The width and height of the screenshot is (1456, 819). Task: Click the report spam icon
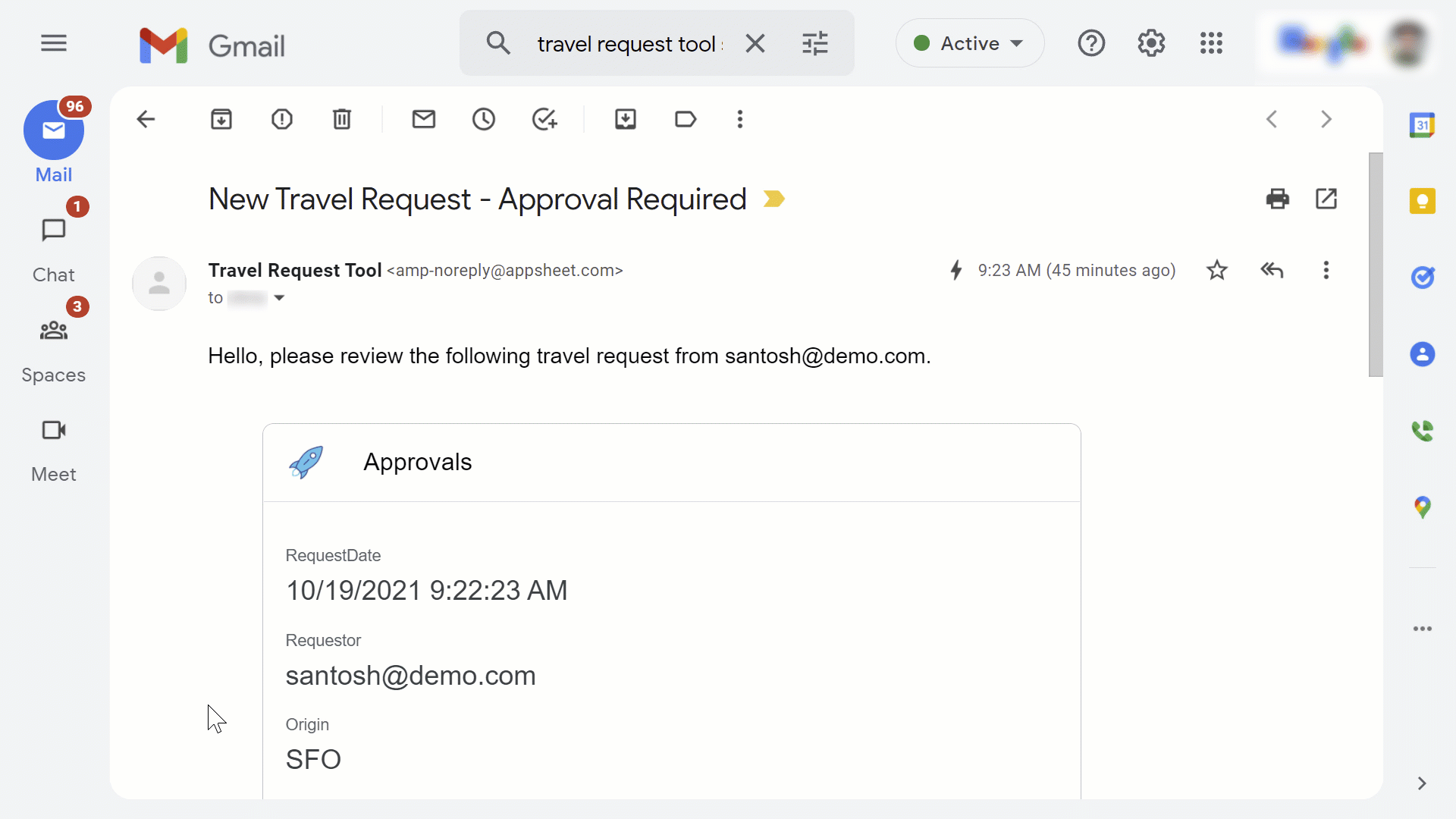coord(281,119)
